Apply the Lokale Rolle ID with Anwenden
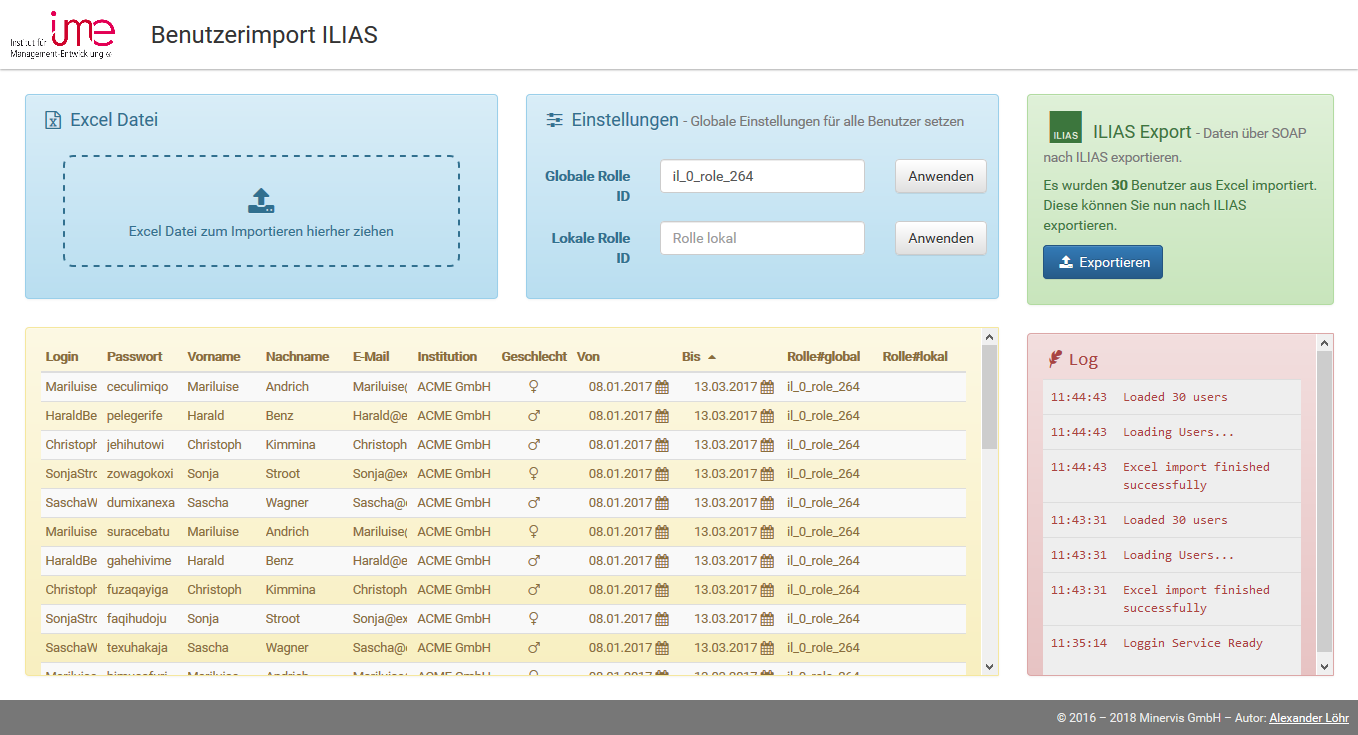 (941, 238)
